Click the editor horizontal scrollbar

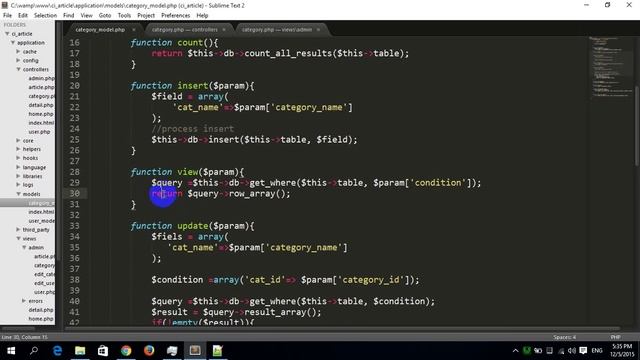[342, 328]
